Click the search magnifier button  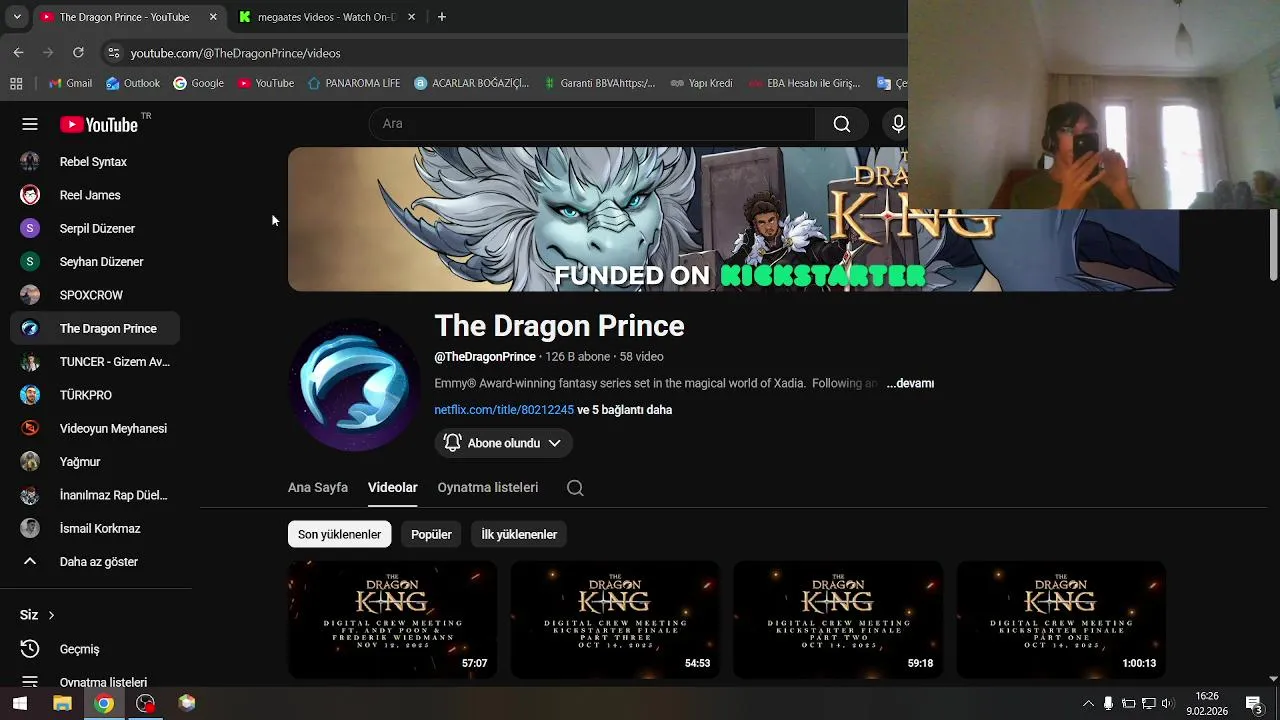point(842,124)
